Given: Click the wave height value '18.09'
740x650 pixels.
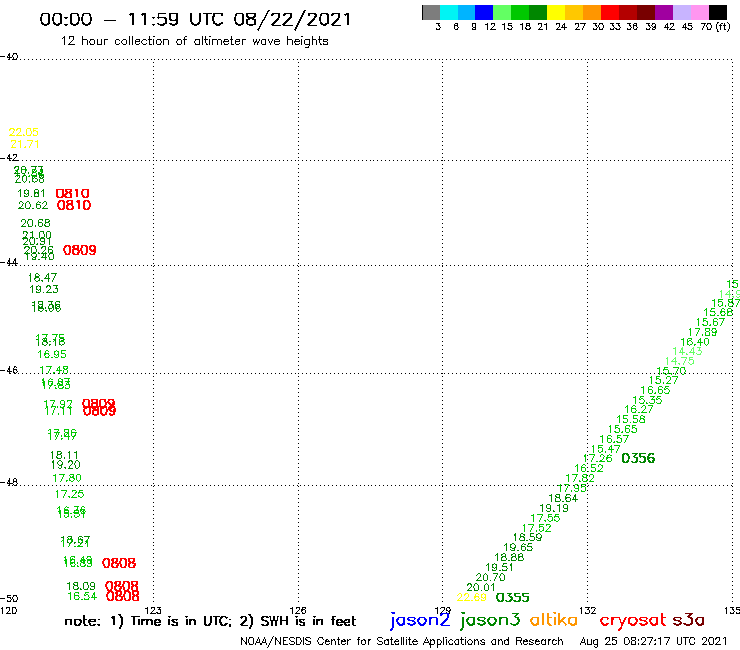Looking at the screenshot, I should [x=81, y=586].
